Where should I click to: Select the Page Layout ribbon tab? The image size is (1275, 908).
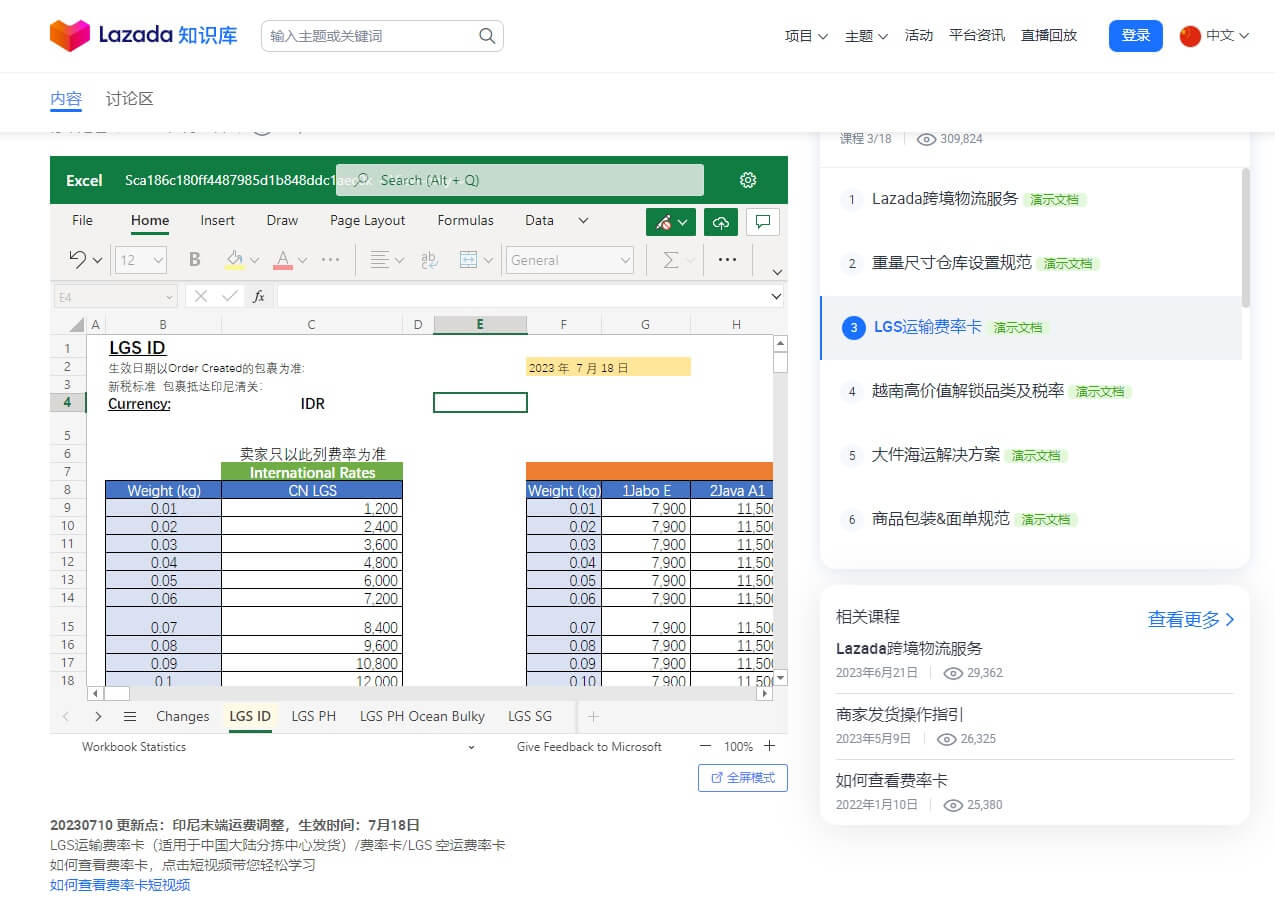point(368,220)
